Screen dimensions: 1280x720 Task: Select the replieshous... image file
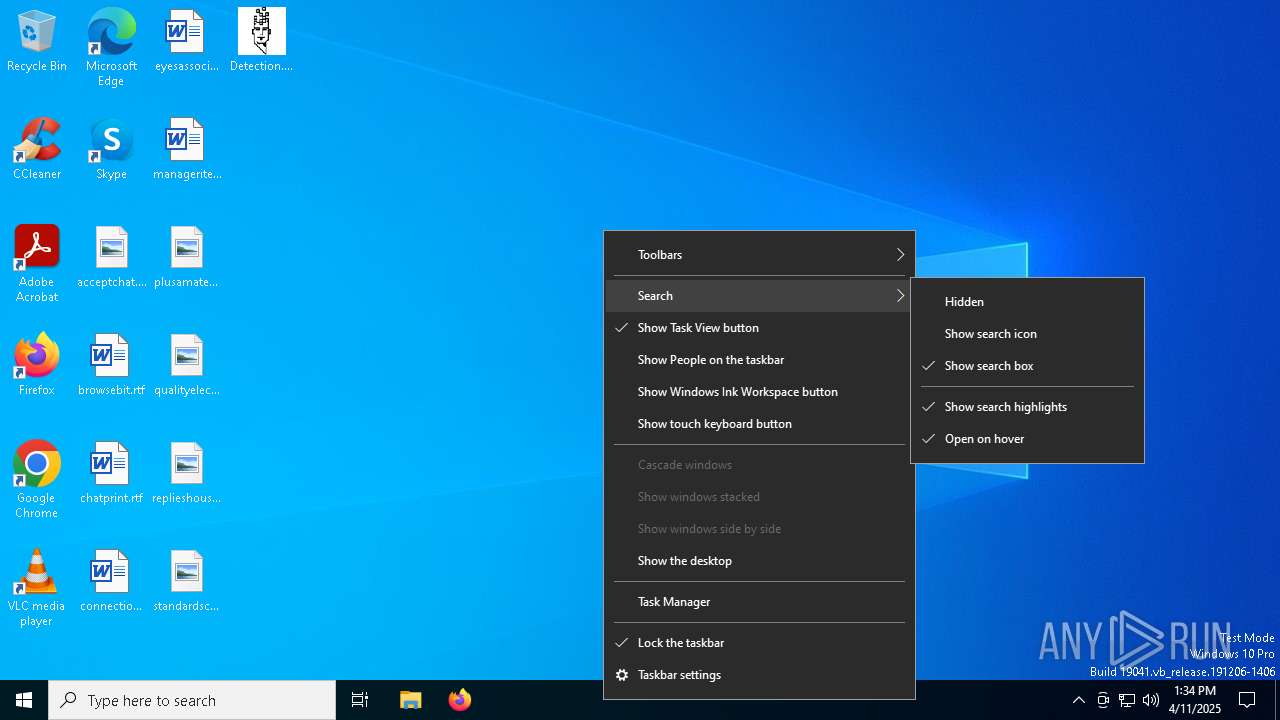(x=186, y=473)
